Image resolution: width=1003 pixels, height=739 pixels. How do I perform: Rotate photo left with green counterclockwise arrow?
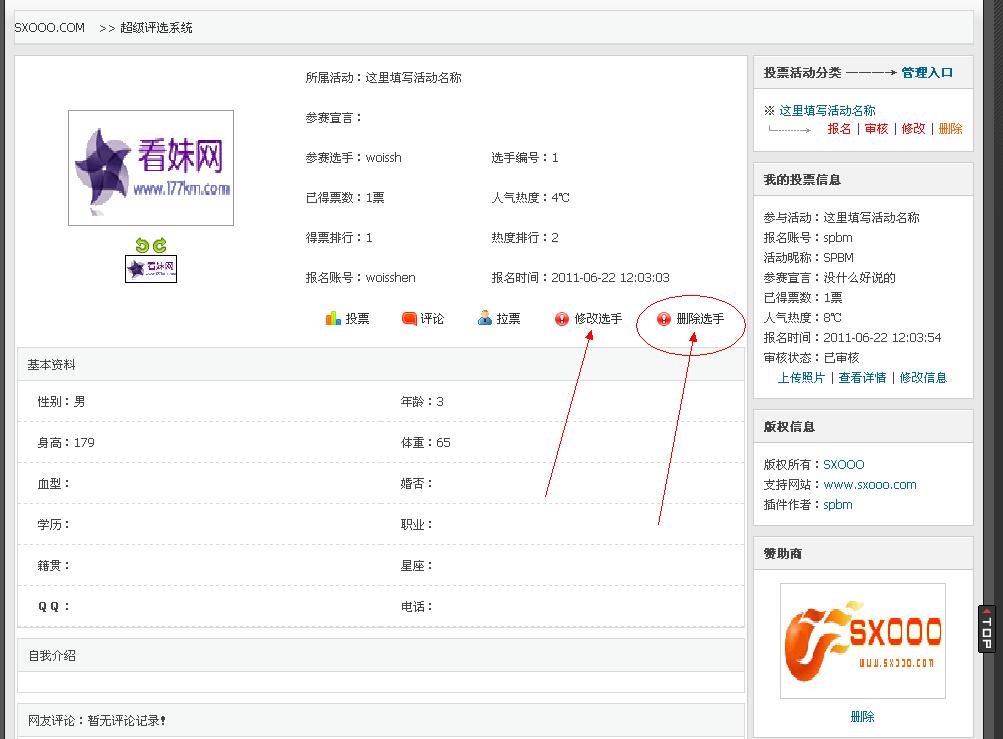click(x=143, y=245)
